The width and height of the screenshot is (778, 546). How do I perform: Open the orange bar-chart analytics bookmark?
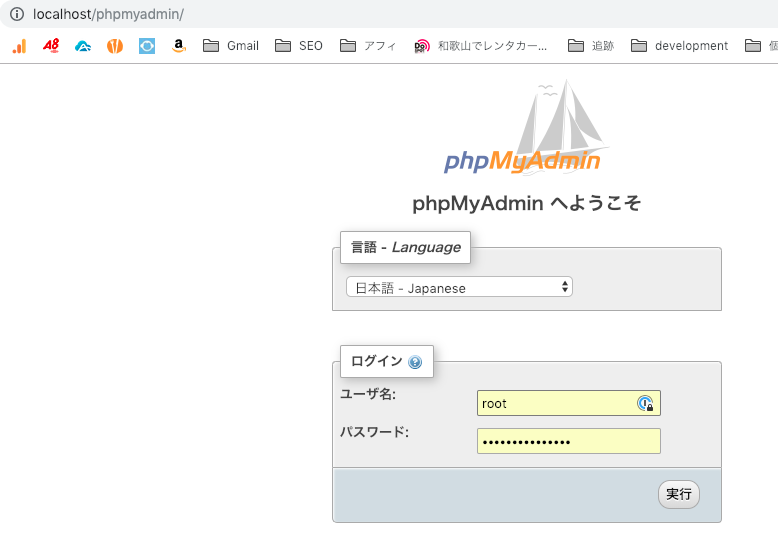click(x=19, y=46)
